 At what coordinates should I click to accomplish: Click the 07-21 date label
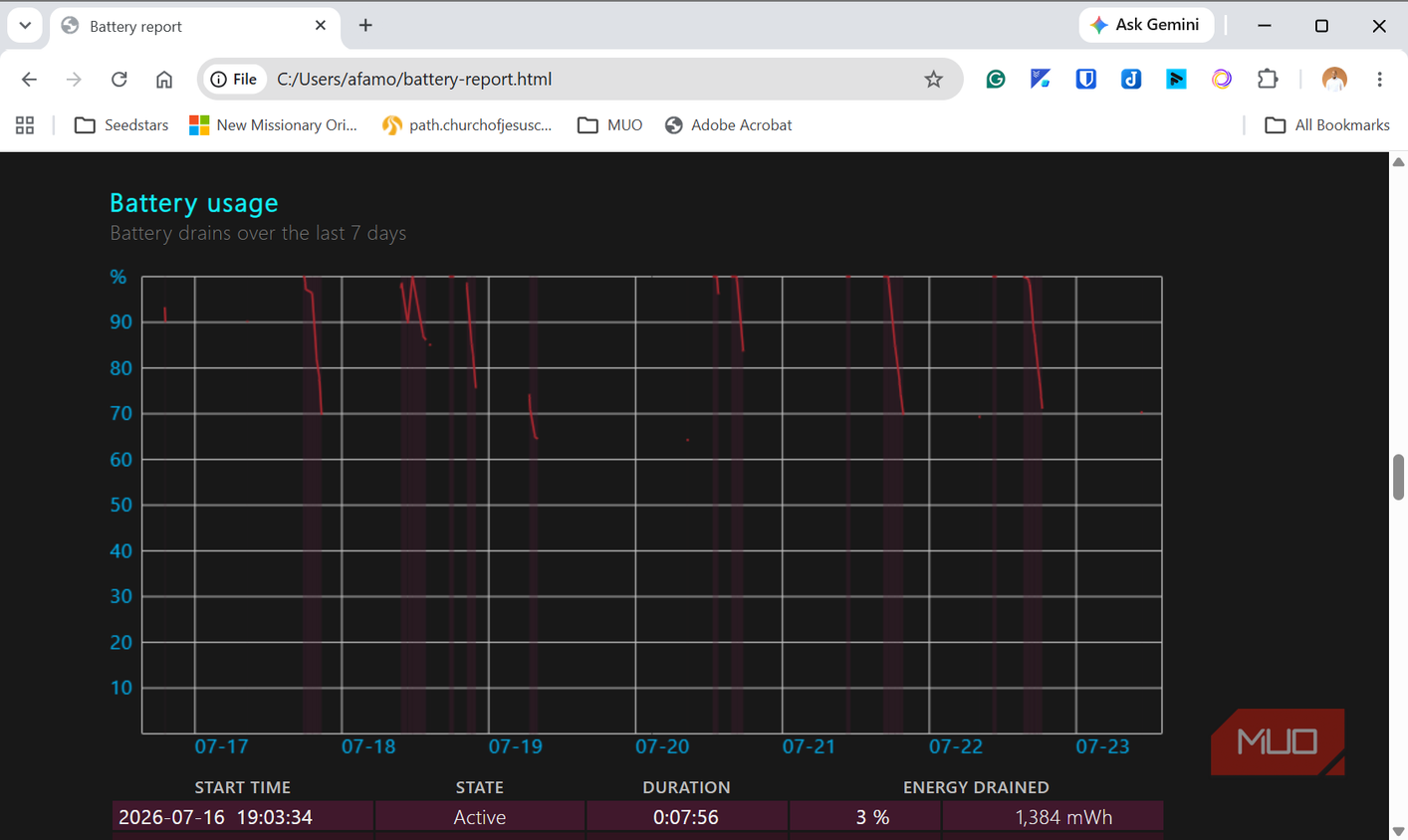(809, 746)
